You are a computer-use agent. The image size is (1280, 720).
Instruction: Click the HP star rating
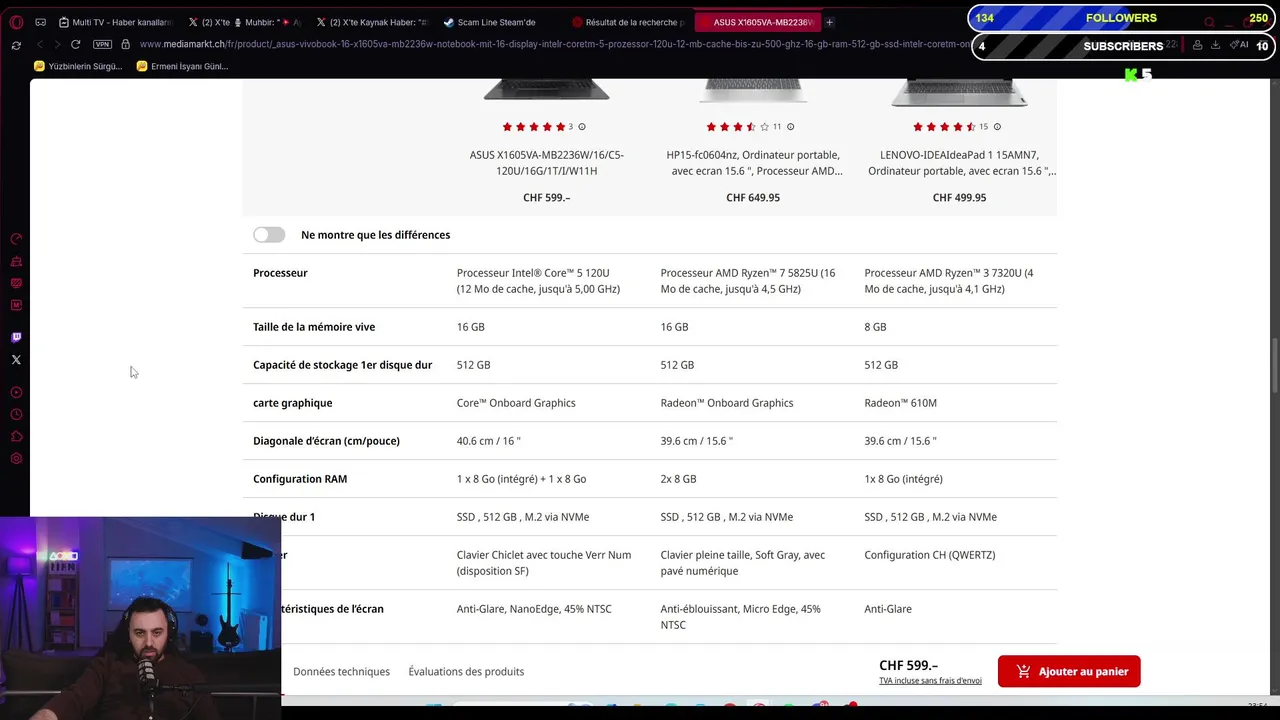point(737,127)
